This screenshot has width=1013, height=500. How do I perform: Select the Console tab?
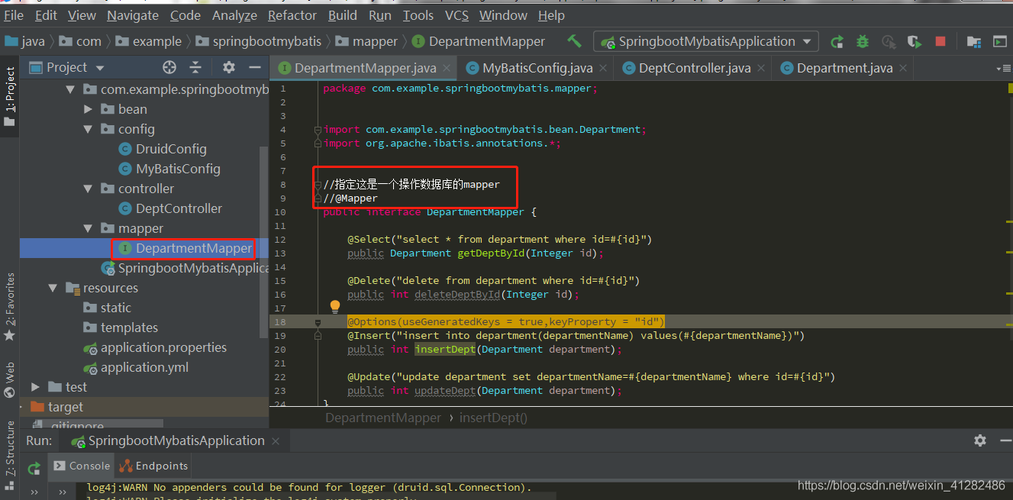pyautogui.click(x=82, y=466)
